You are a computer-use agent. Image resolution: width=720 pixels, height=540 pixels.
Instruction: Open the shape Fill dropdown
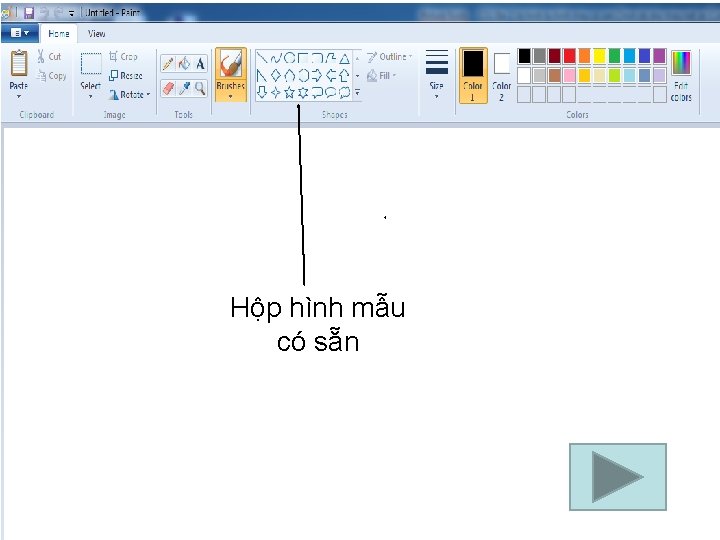(x=382, y=76)
